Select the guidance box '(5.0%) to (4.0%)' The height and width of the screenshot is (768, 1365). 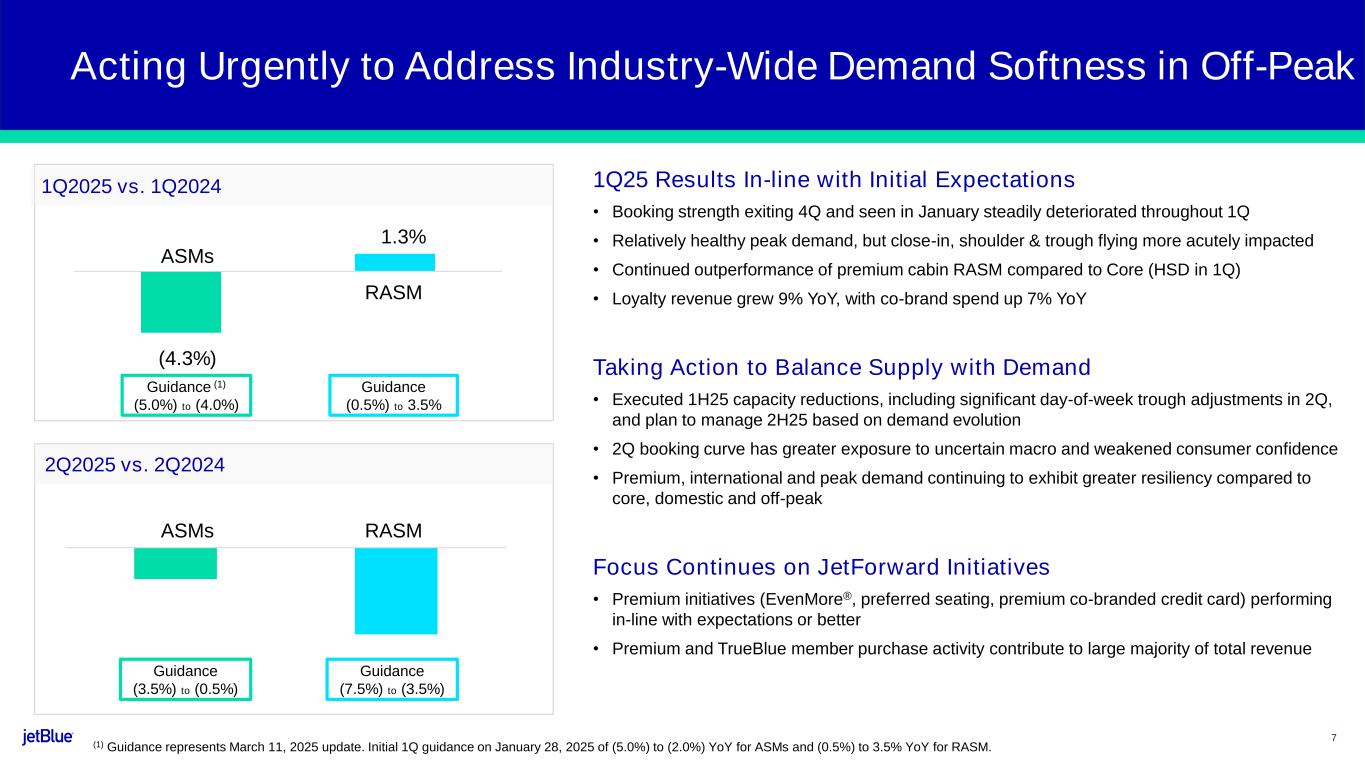(x=187, y=395)
